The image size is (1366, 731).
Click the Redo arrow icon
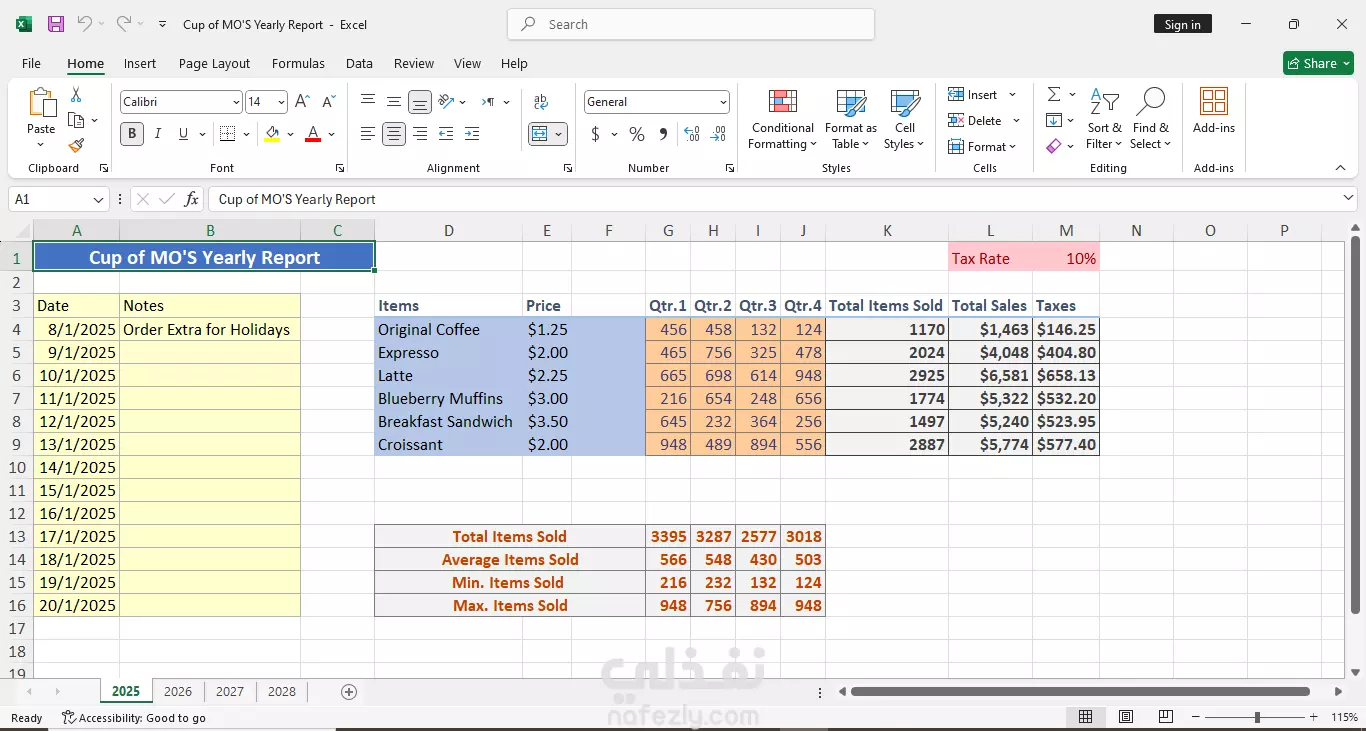[123, 24]
